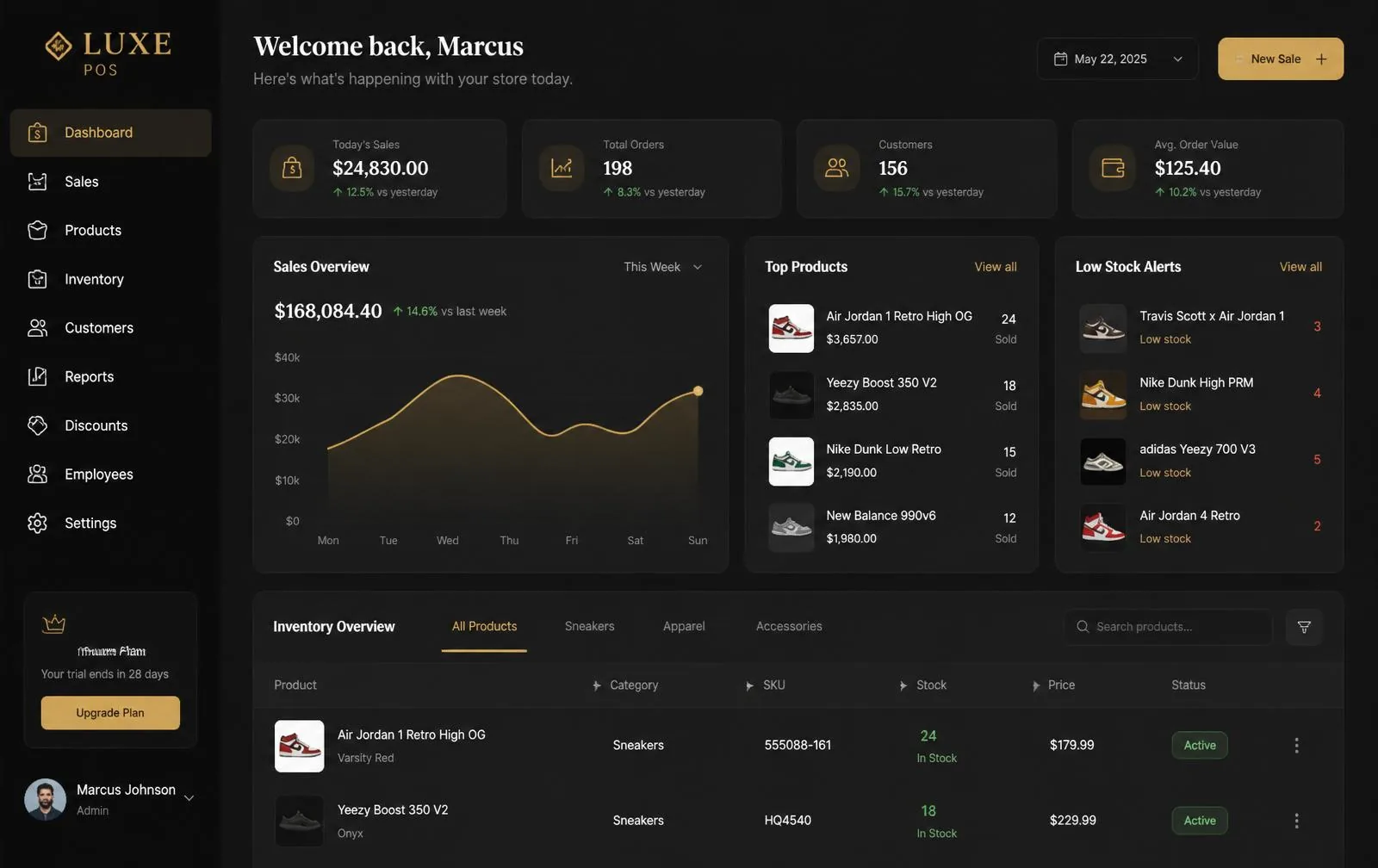Click Active status badge for Yeezy Boost 350 V2
Viewport: 1378px width, 868px height.
click(1200, 821)
